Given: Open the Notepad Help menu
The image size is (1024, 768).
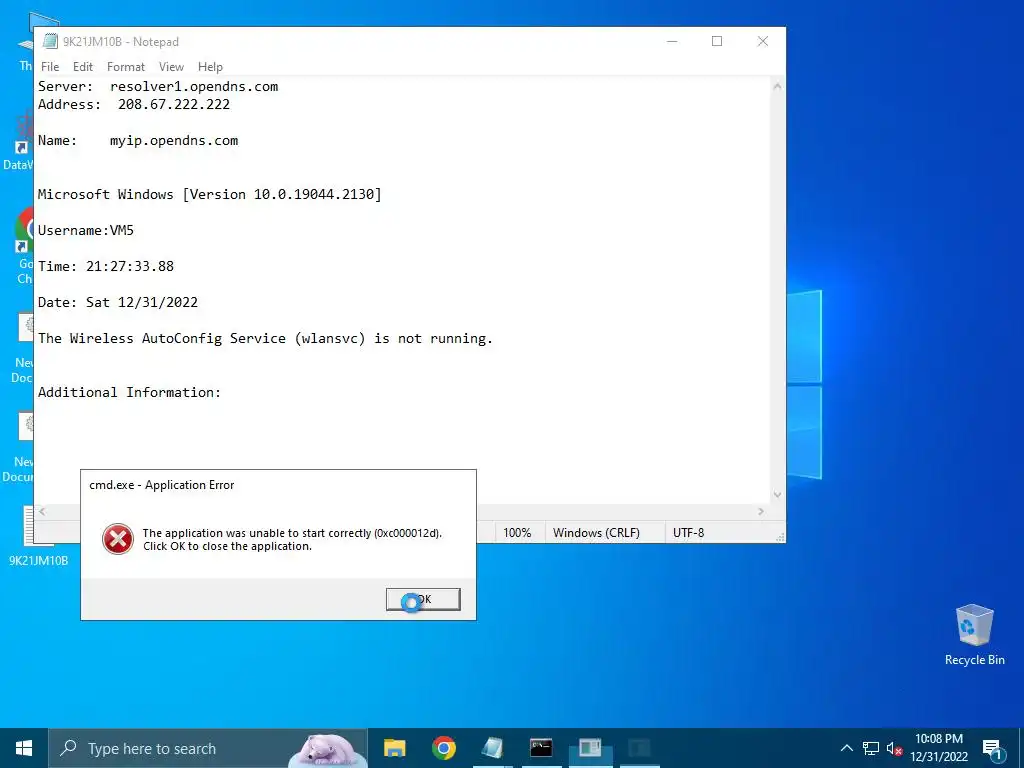Looking at the screenshot, I should tap(210, 67).
